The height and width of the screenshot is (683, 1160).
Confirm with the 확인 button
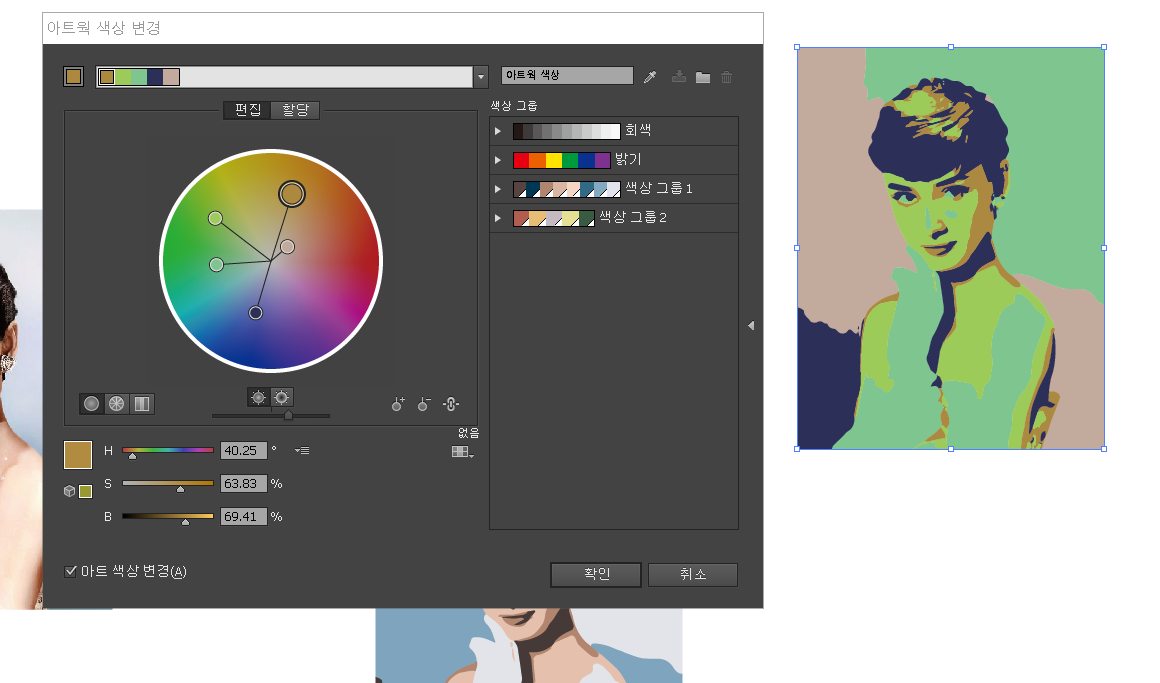596,574
